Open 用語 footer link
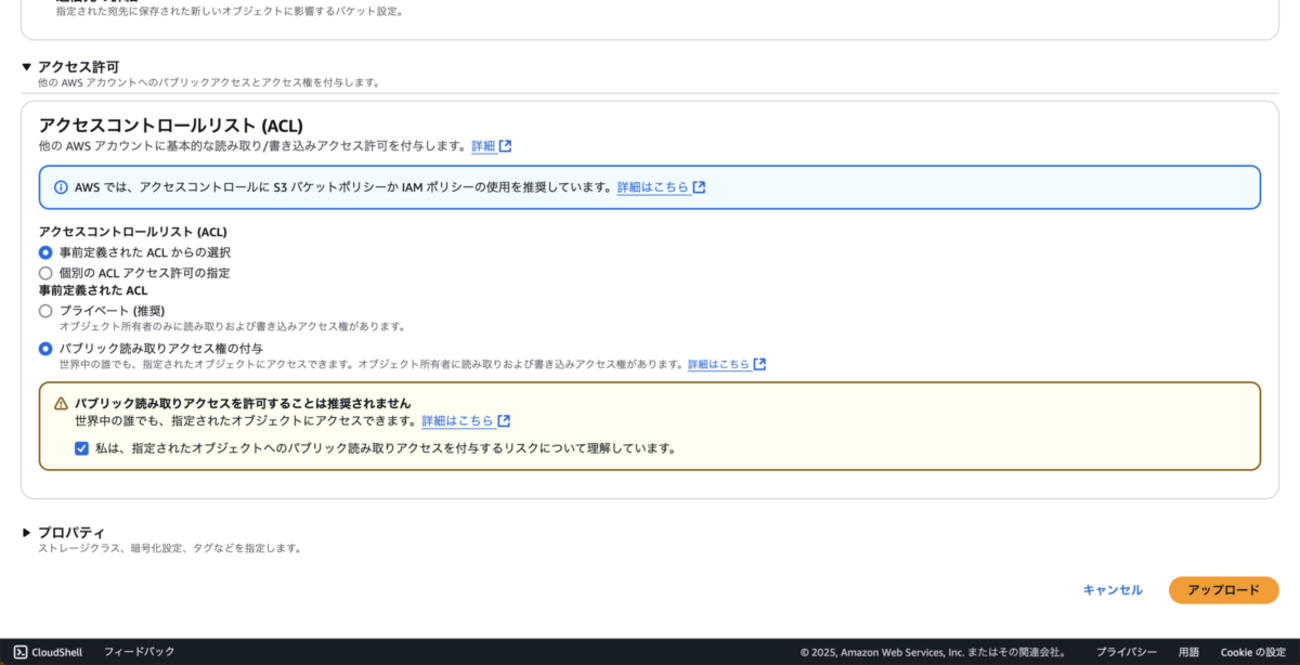This screenshot has width=1300, height=665. click(1189, 652)
